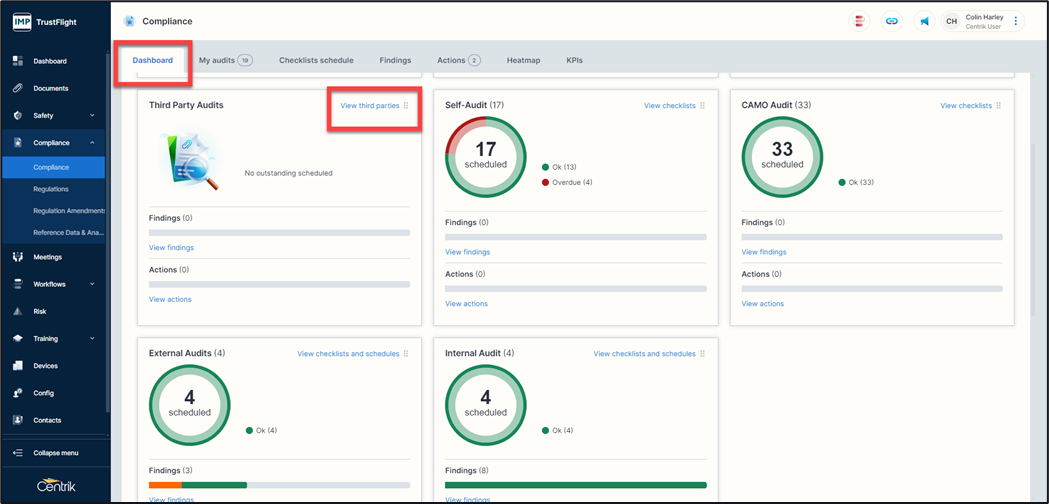Screen dimensions: 1049x504
Task: Open the KPIs tab
Action: click(575, 60)
